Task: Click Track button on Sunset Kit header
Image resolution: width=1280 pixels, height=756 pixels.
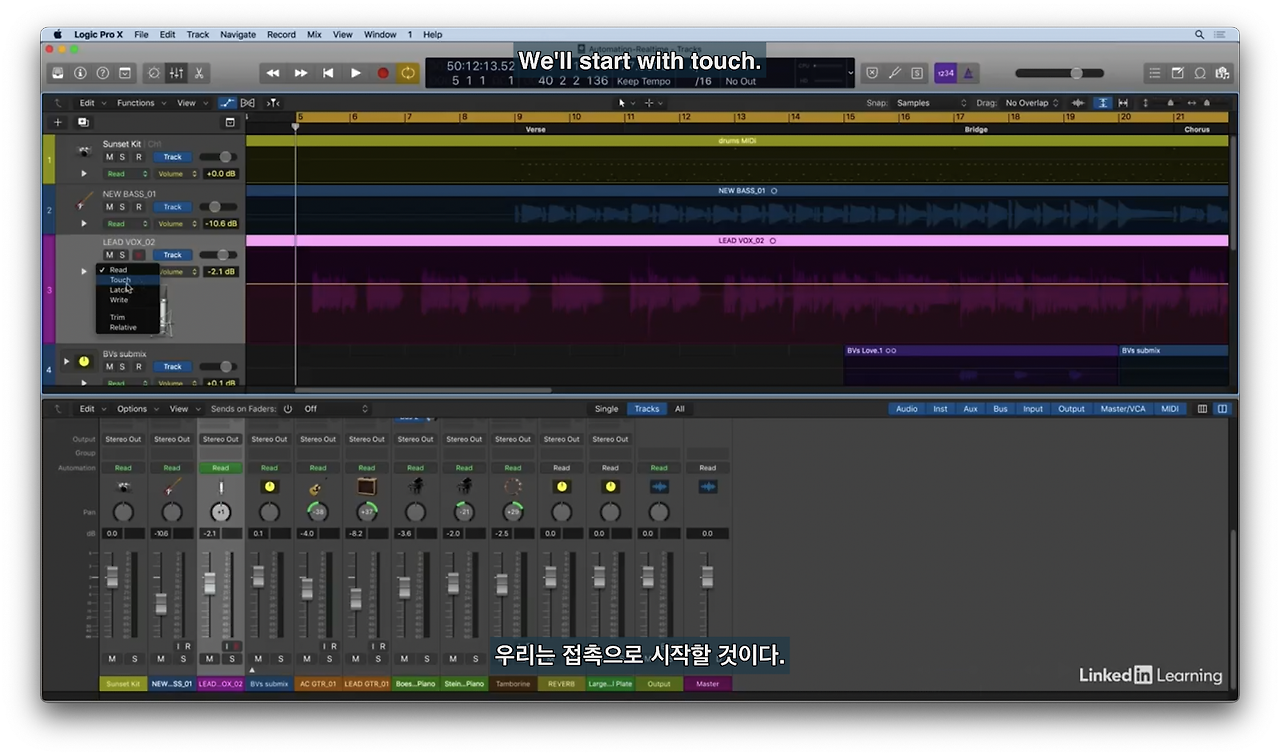Action: [173, 157]
